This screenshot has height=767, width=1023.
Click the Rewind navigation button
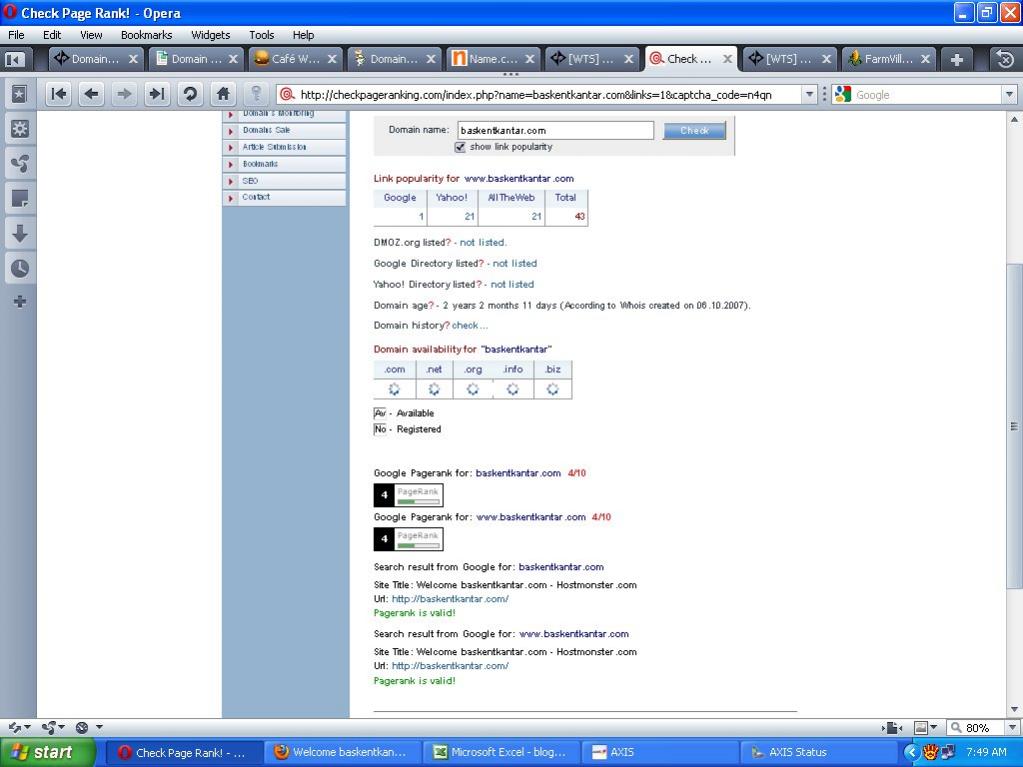tap(59, 95)
